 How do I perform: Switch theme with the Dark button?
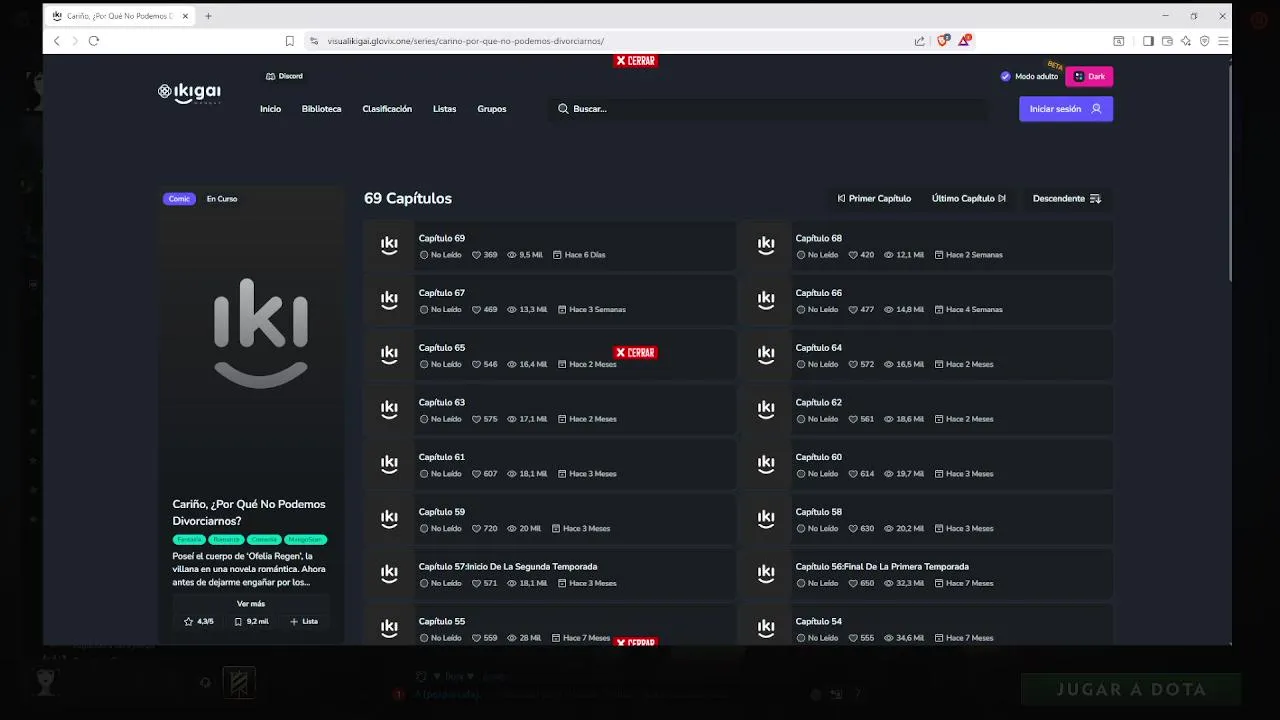[1089, 76]
